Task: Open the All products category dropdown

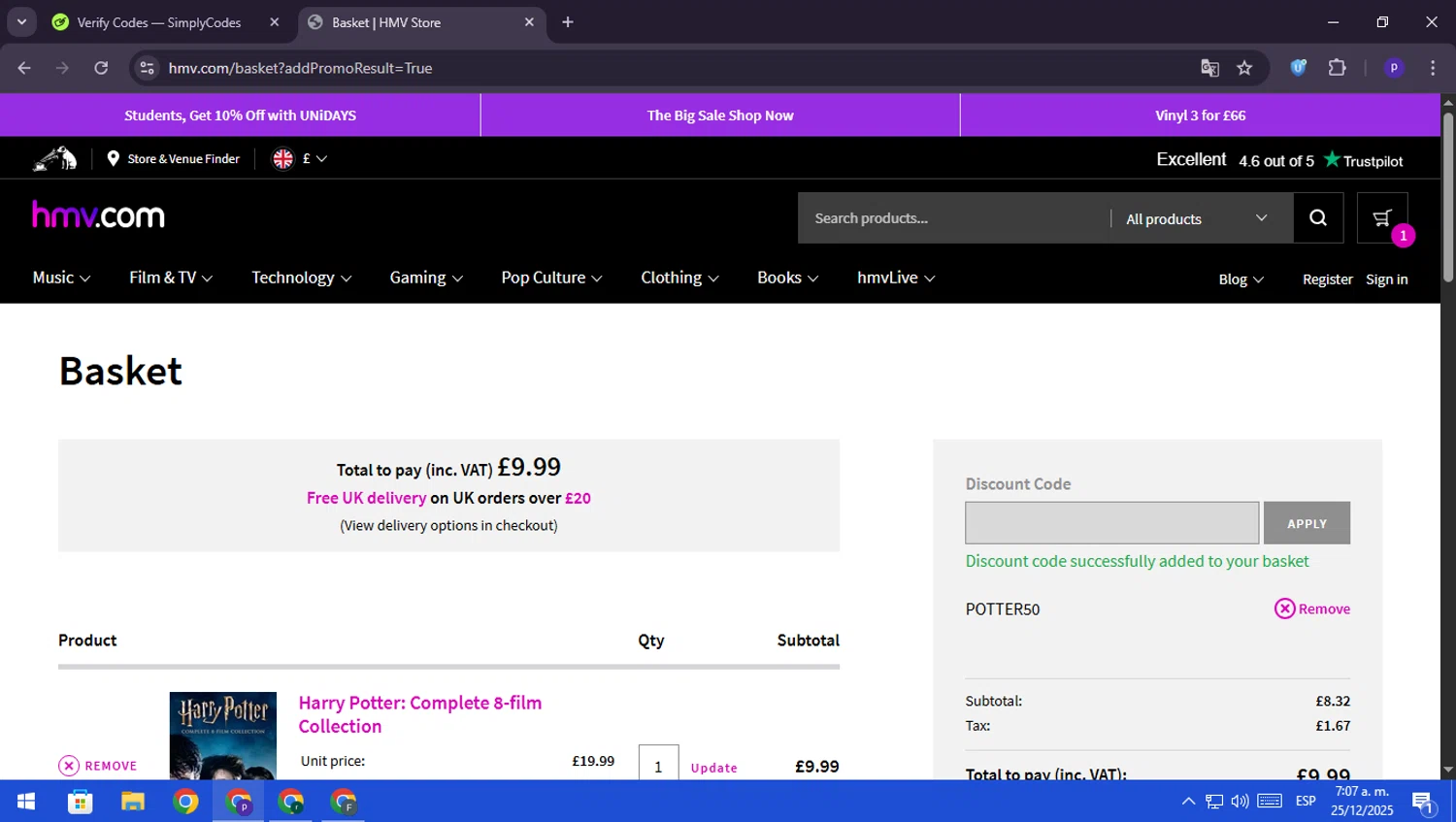Action: pyautogui.click(x=1196, y=218)
